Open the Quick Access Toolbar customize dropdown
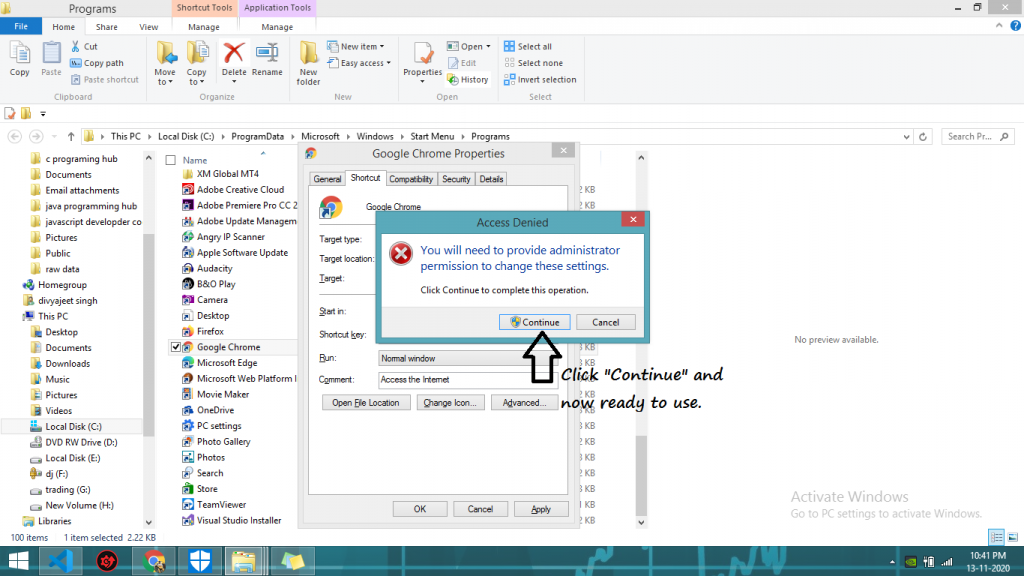 [43, 114]
